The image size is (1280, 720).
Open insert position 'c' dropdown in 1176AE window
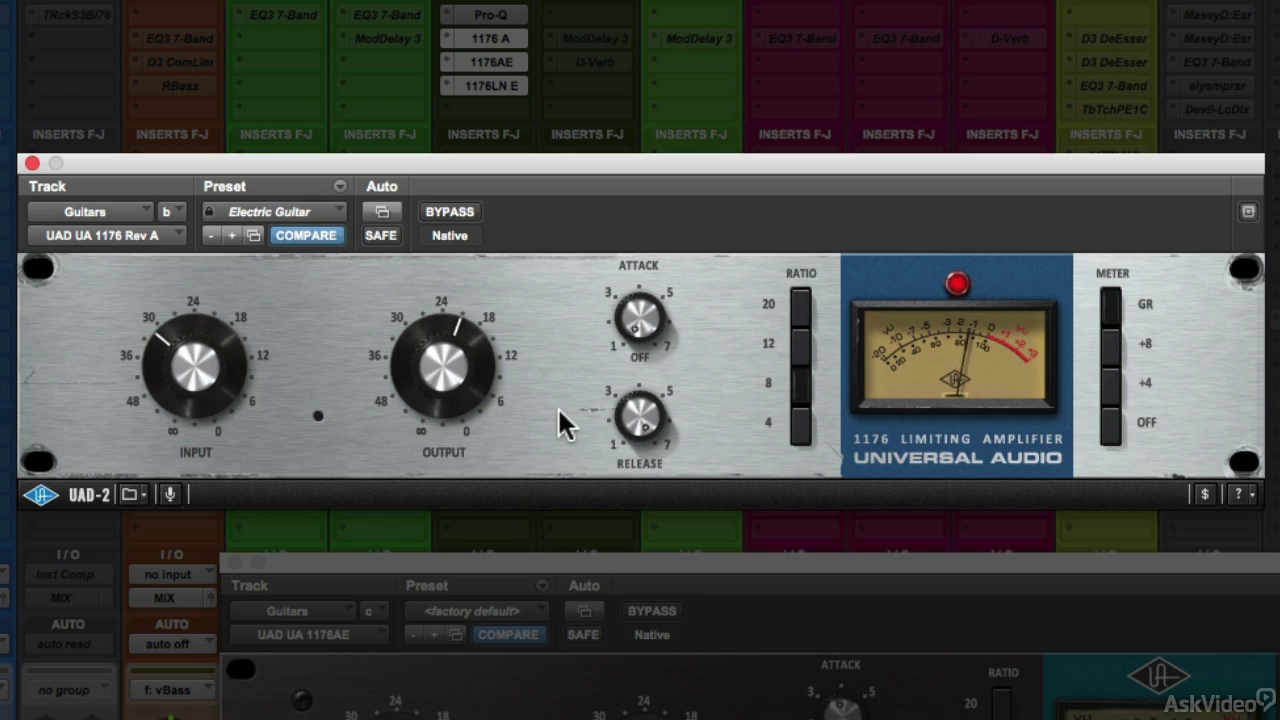click(x=373, y=611)
